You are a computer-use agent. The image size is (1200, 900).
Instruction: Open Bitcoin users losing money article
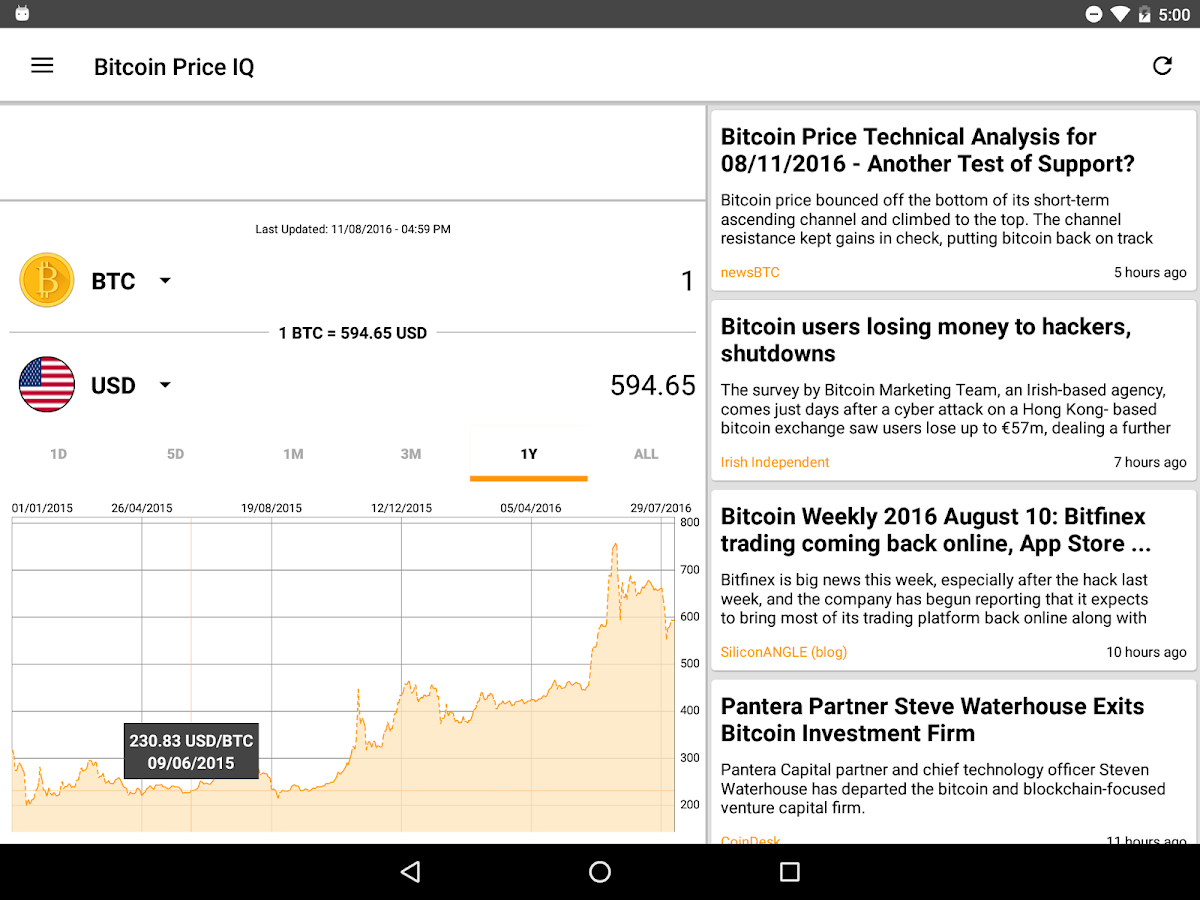coord(953,390)
